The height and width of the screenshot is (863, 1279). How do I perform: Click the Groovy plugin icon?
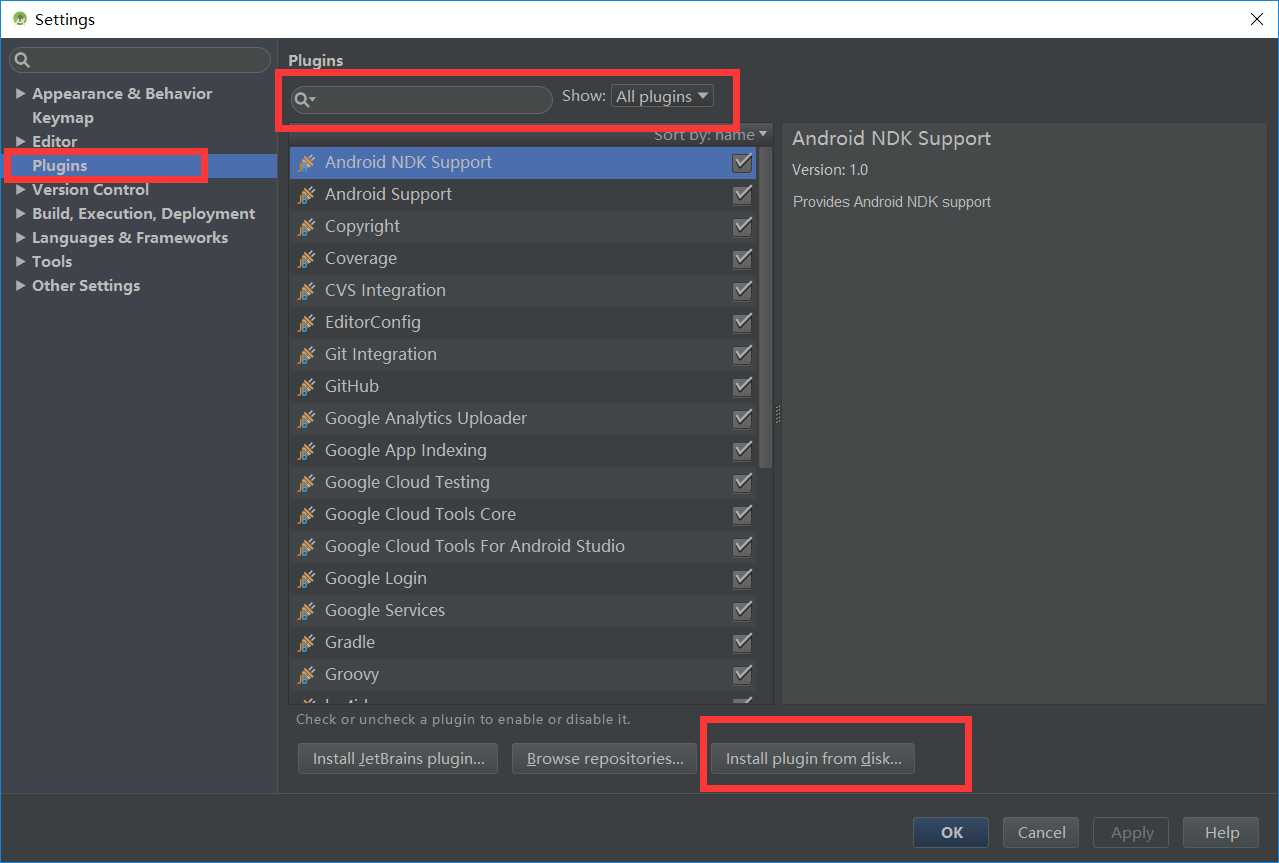point(307,675)
